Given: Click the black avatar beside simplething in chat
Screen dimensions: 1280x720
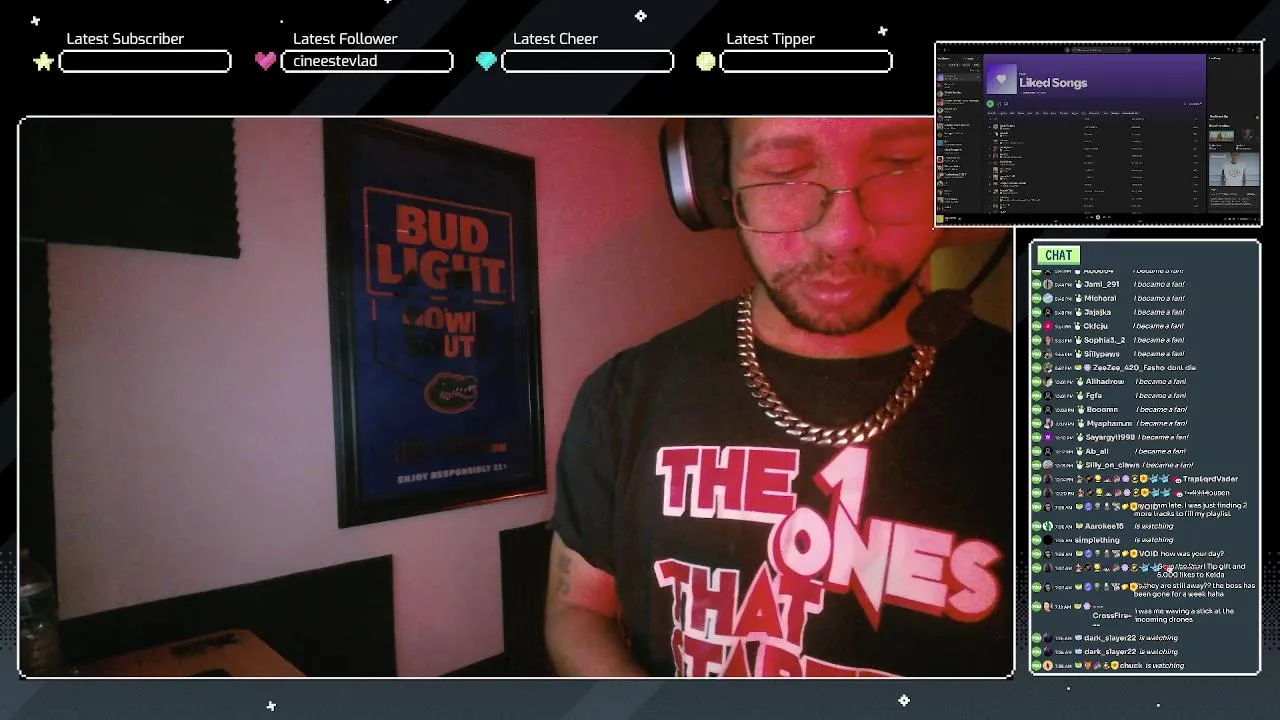Looking at the screenshot, I should tap(1047, 540).
